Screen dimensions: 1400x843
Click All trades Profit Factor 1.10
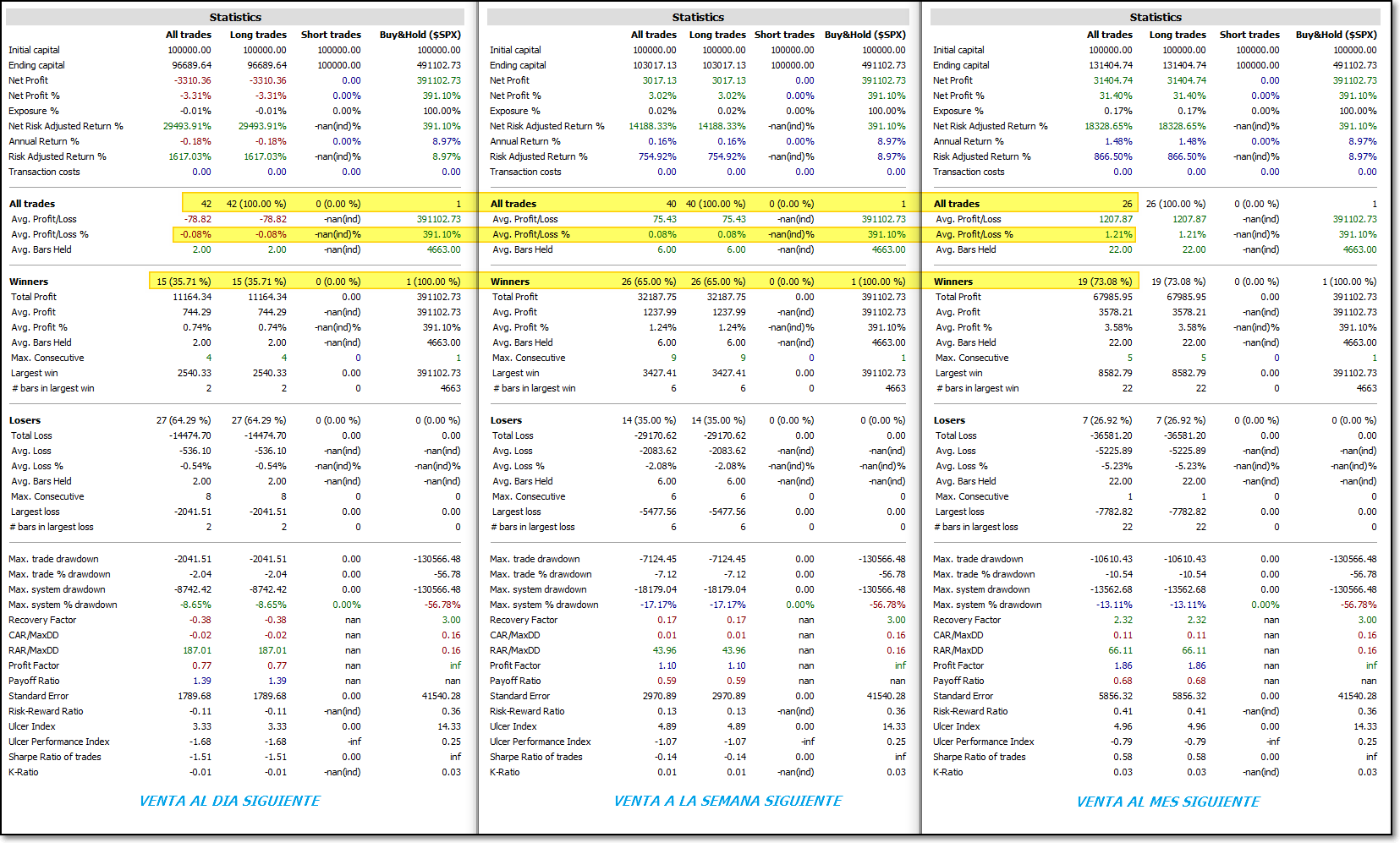point(667,665)
